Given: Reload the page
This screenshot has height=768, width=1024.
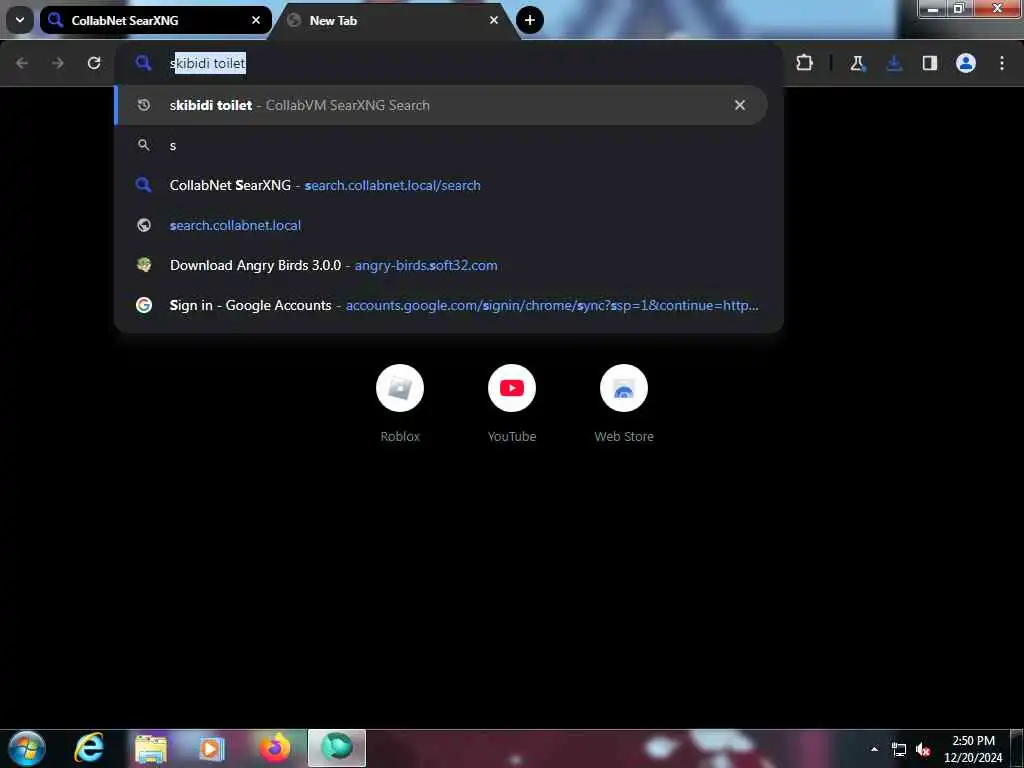Looking at the screenshot, I should (94, 63).
